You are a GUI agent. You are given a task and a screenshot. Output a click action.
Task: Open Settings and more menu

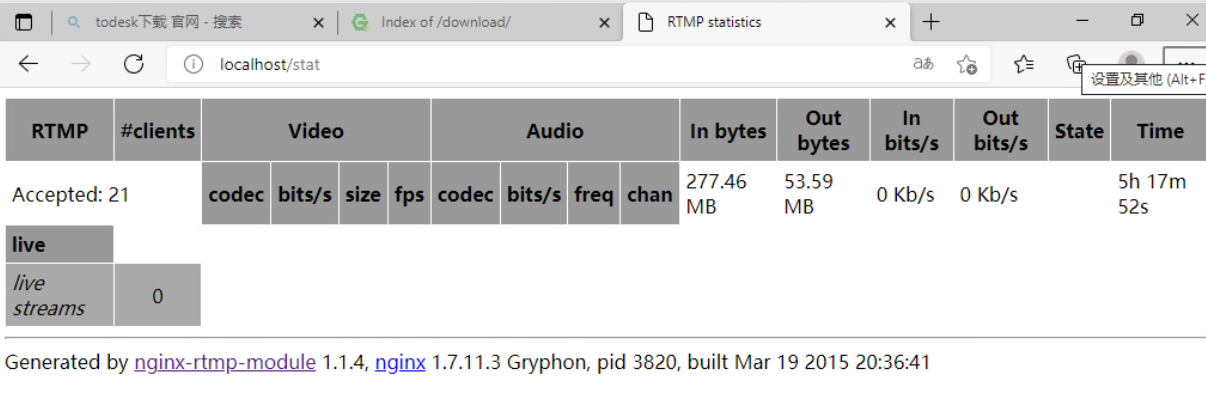1185,60
